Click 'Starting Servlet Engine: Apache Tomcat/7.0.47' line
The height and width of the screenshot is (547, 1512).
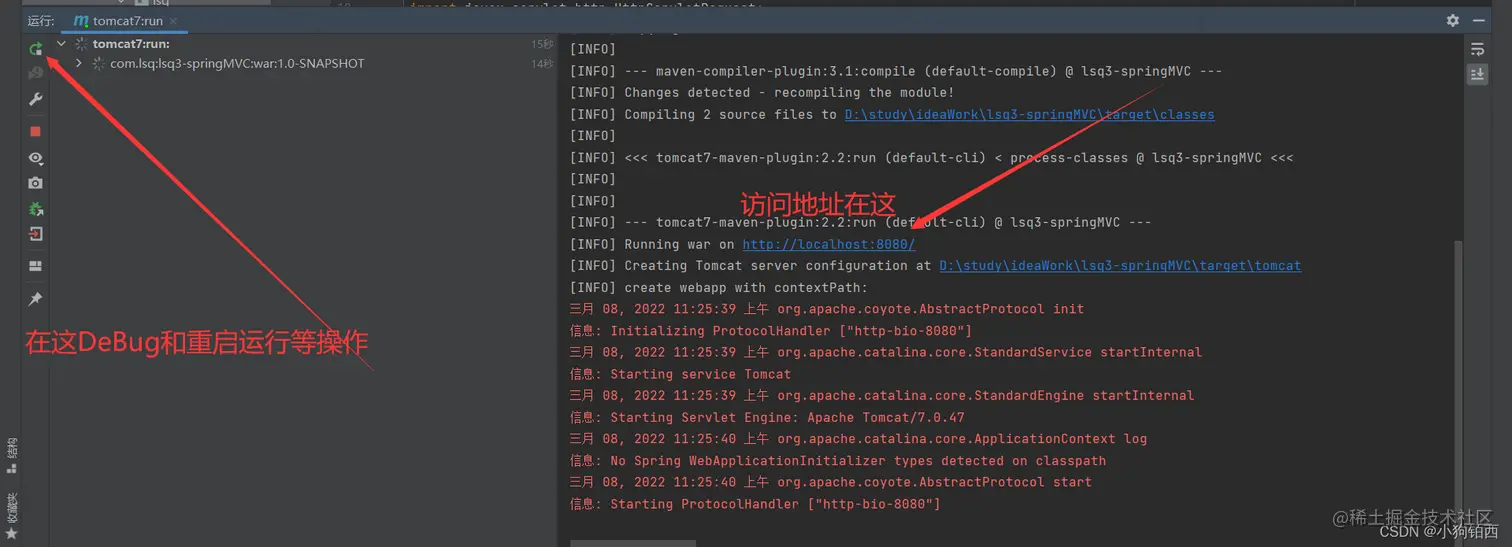click(x=767, y=417)
